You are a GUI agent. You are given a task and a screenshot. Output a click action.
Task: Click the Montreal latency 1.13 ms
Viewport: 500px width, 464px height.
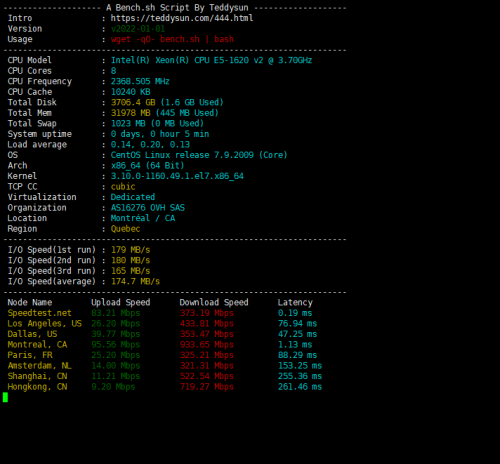[x=295, y=345]
